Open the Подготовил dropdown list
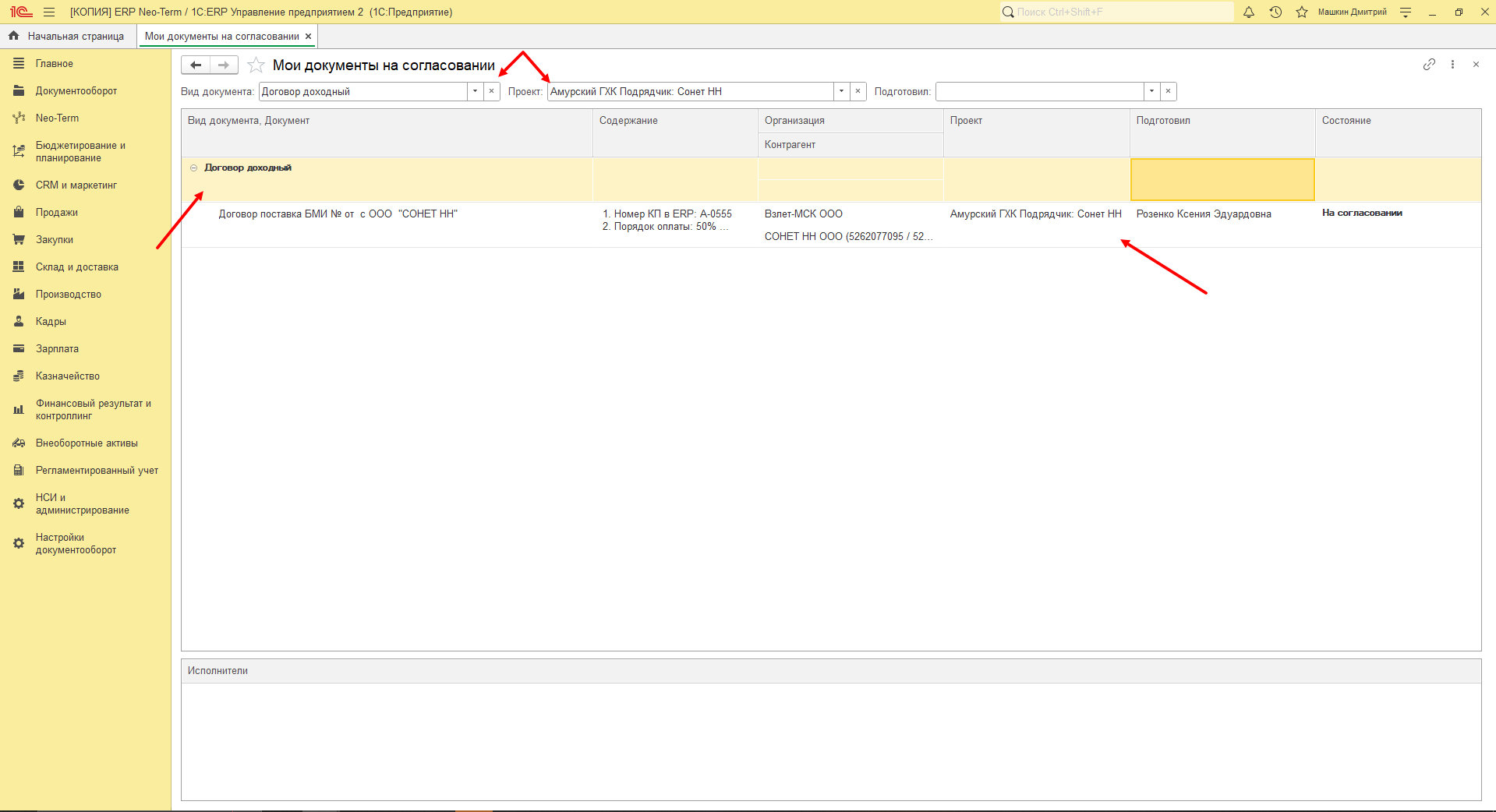The height and width of the screenshot is (812, 1496). [1151, 91]
